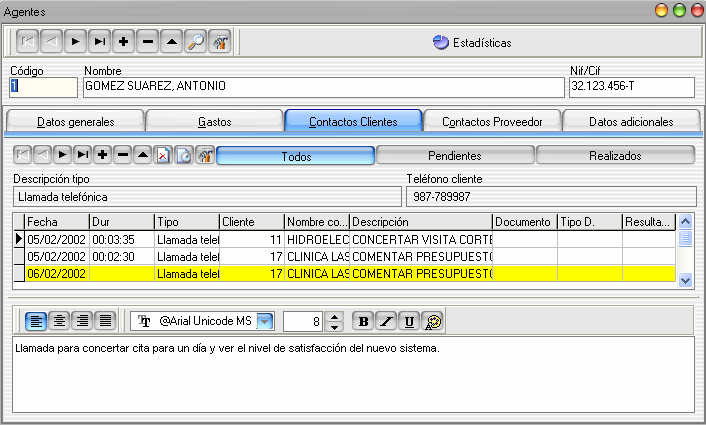This screenshot has width=706, height=428.
Task: Toggle underline text formatting
Action: (x=409, y=321)
